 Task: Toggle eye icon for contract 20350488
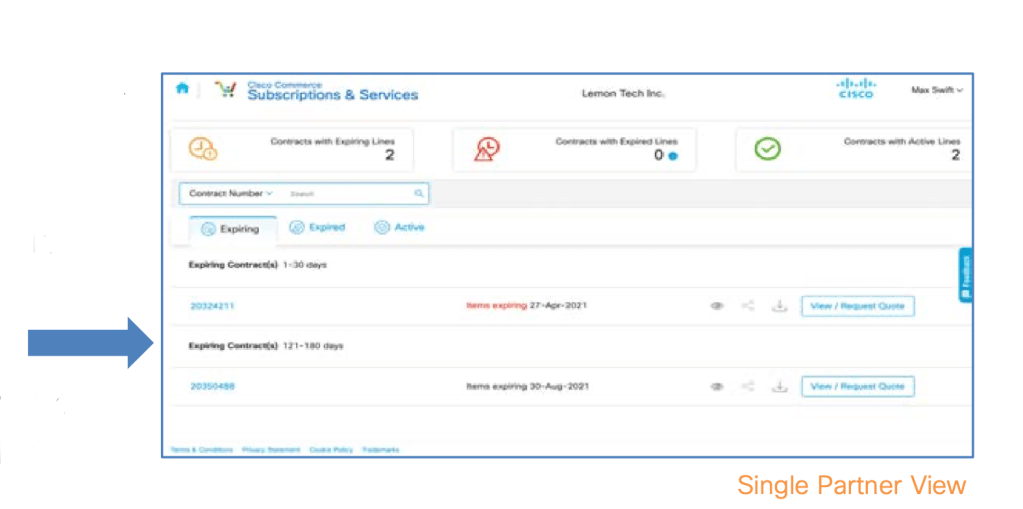[x=717, y=386]
